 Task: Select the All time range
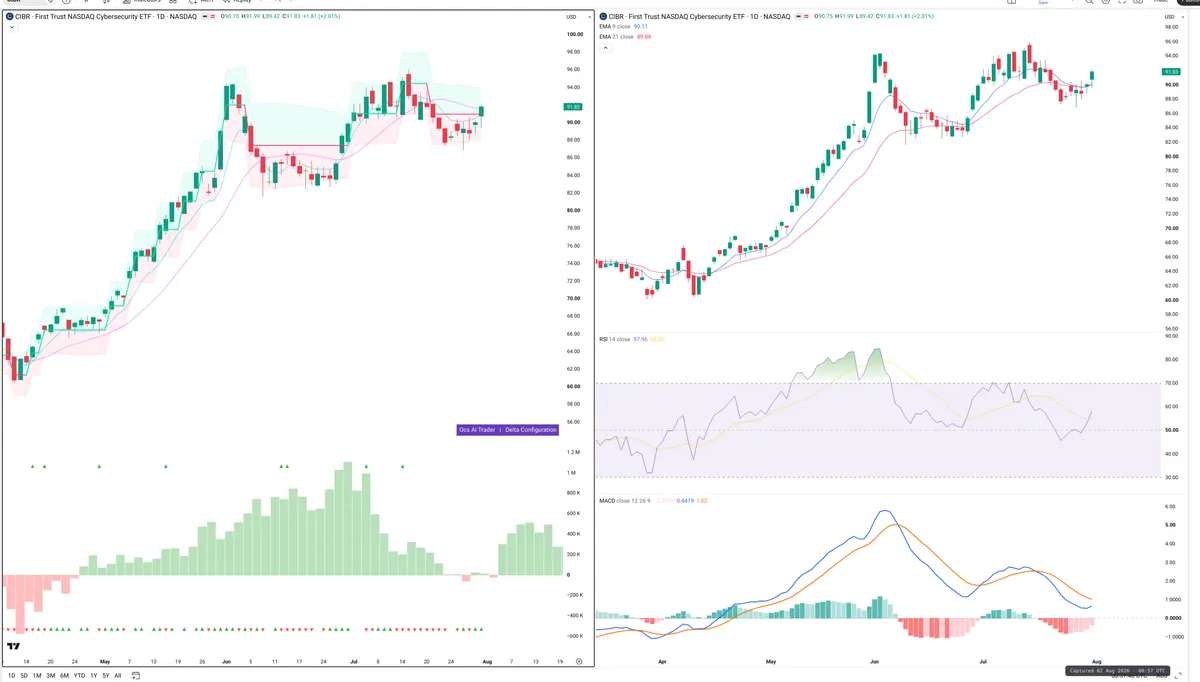[118, 675]
